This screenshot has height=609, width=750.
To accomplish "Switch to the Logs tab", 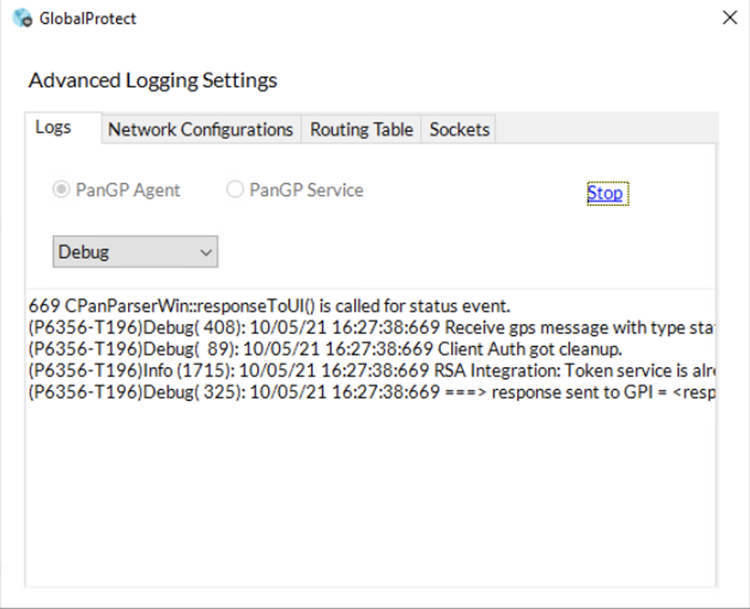I will point(53,127).
